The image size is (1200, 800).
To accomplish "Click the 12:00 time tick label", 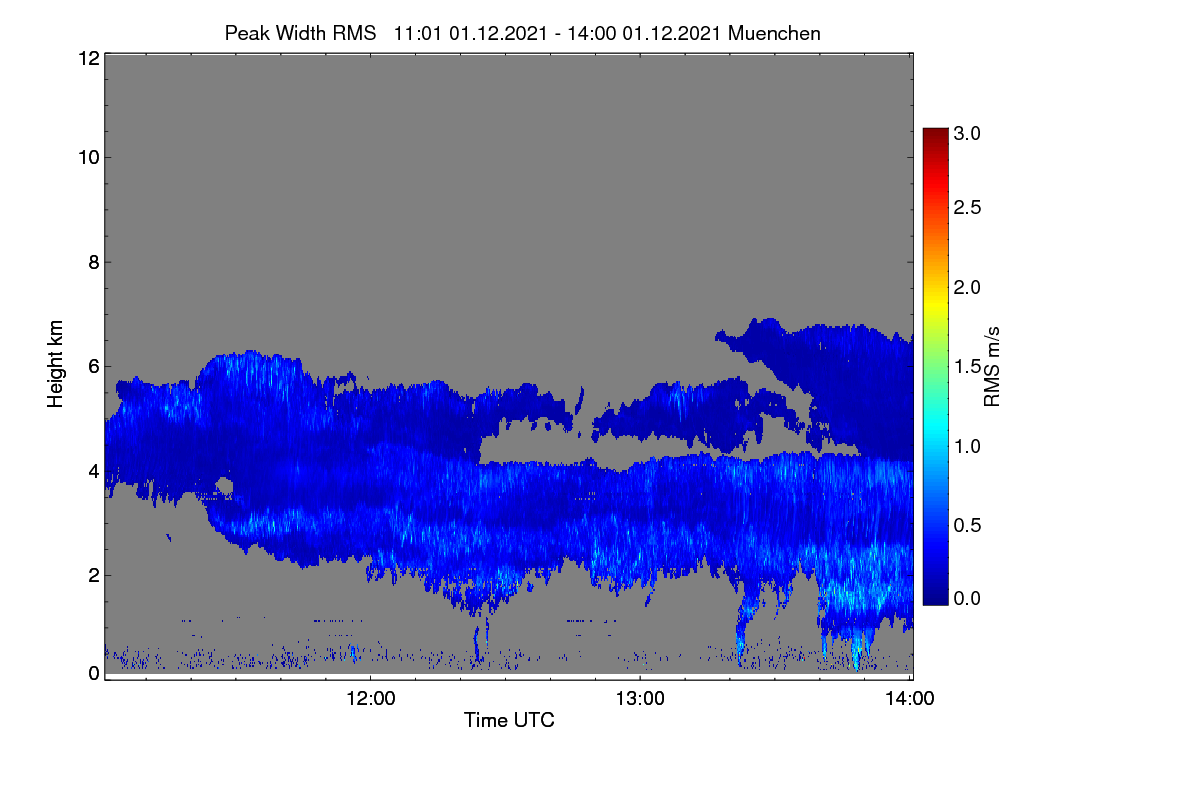I will [370, 699].
